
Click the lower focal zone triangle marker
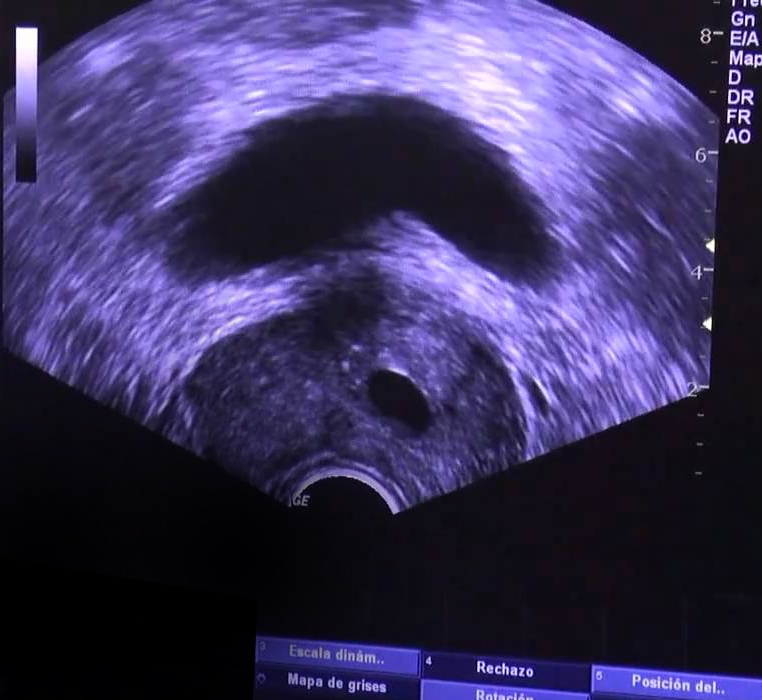(711, 325)
